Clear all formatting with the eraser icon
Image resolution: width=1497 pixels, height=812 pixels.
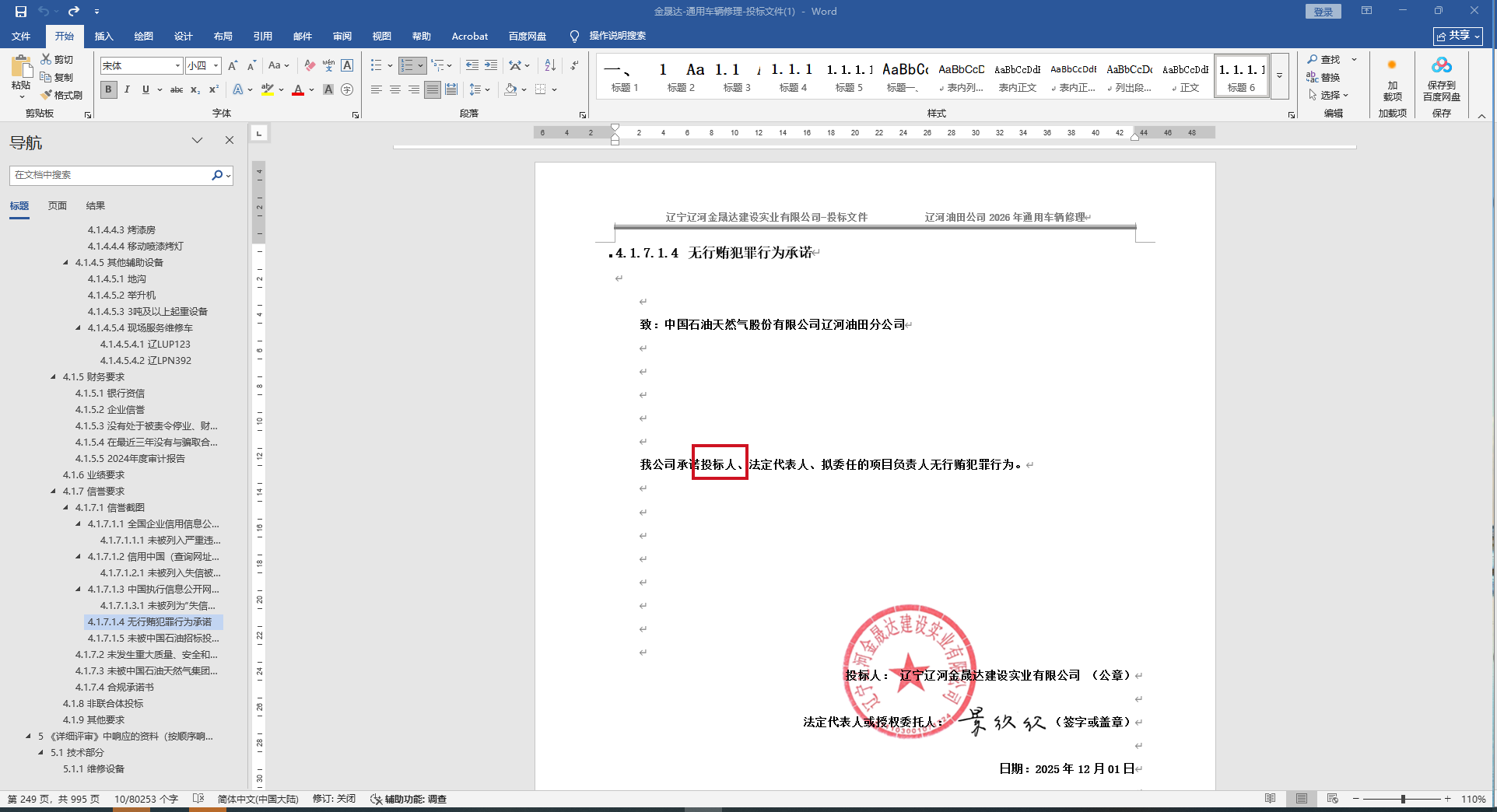(x=310, y=66)
